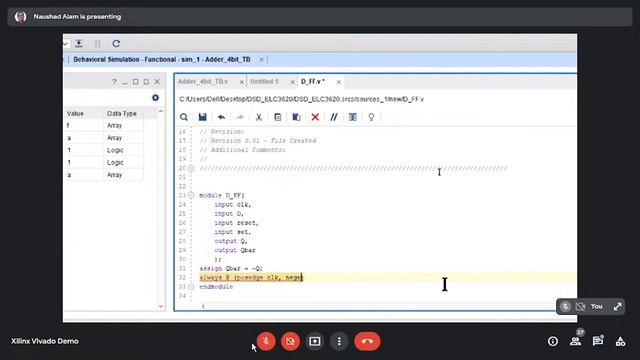Toggle line comments with the // icon

click(x=334, y=117)
